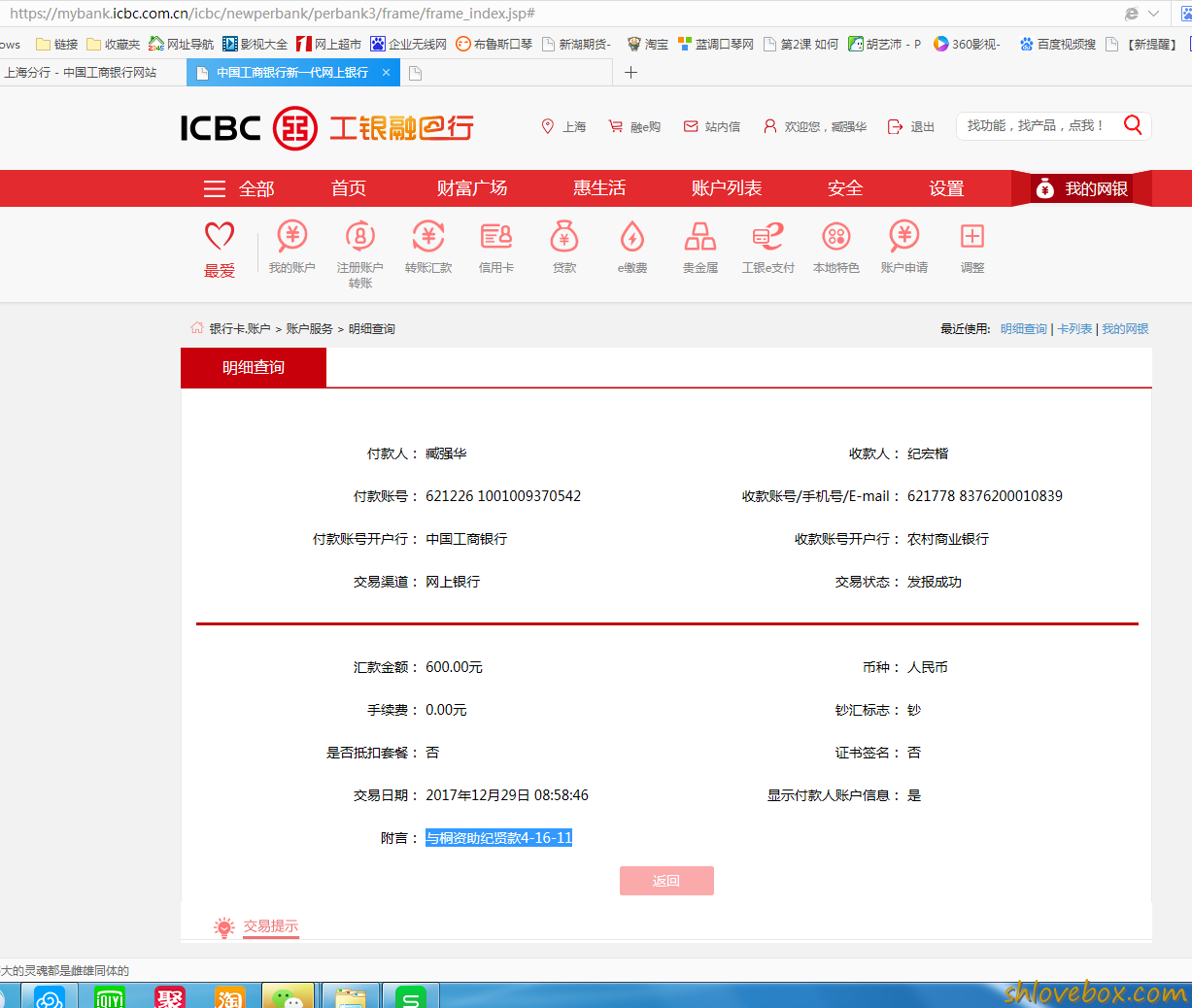Open 收藏夹 bookmark folder
This screenshot has width=1192, height=1008.
click(x=113, y=44)
